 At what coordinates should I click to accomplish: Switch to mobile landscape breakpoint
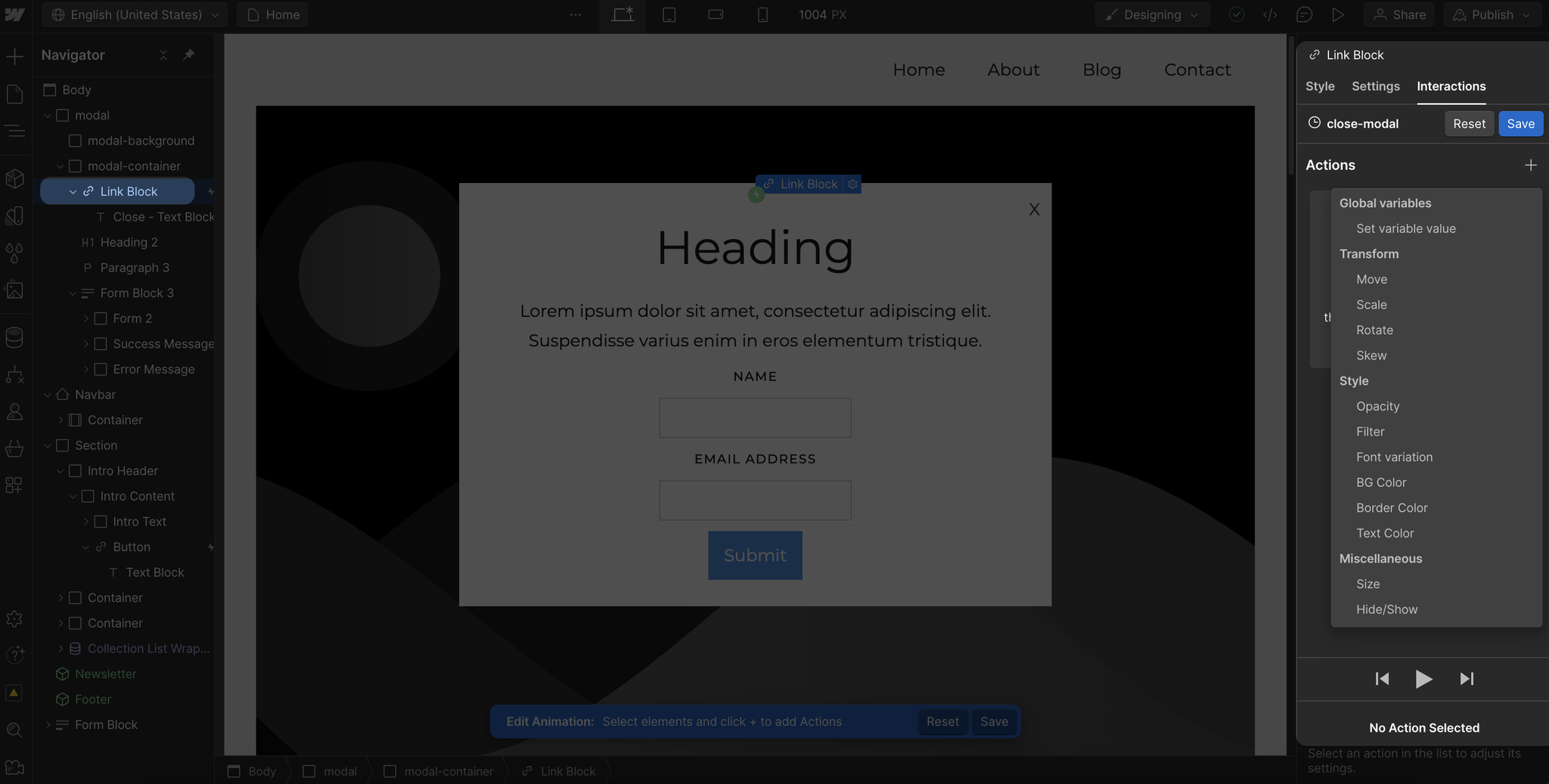click(x=716, y=14)
